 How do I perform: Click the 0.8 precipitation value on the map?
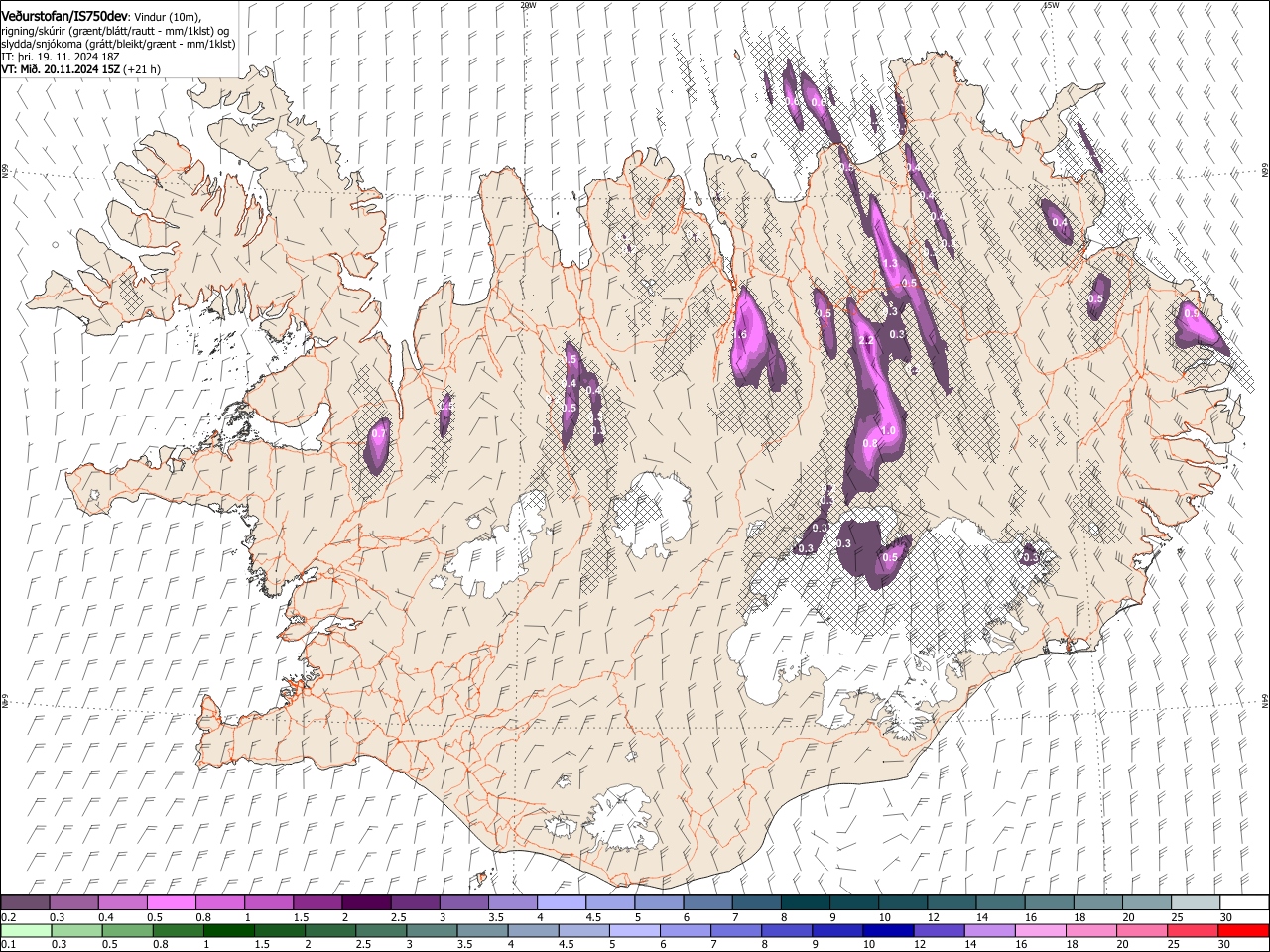[870, 443]
